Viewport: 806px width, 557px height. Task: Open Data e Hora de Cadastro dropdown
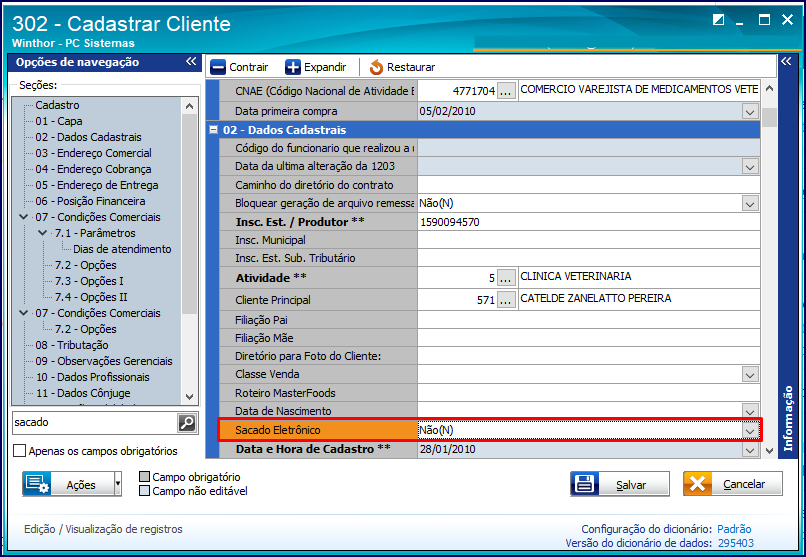tap(750, 450)
